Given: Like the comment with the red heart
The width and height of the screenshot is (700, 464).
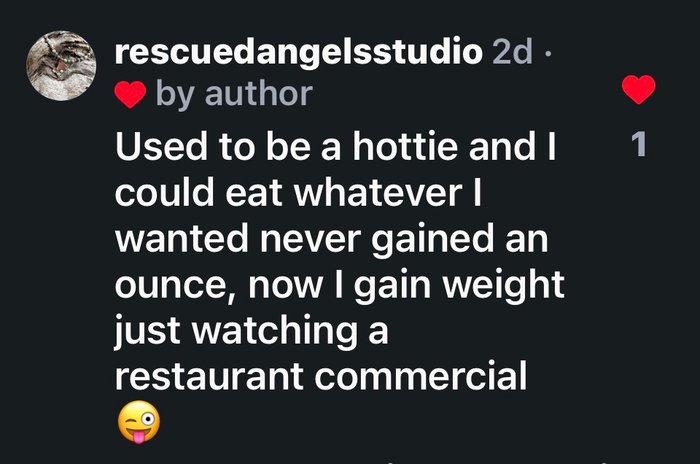Looking at the screenshot, I should click(x=638, y=89).
